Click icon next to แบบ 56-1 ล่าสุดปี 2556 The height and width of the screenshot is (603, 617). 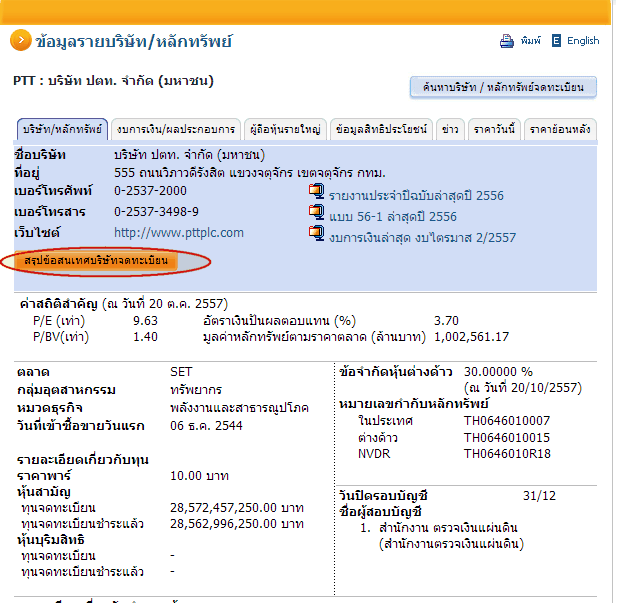(x=316, y=213)
